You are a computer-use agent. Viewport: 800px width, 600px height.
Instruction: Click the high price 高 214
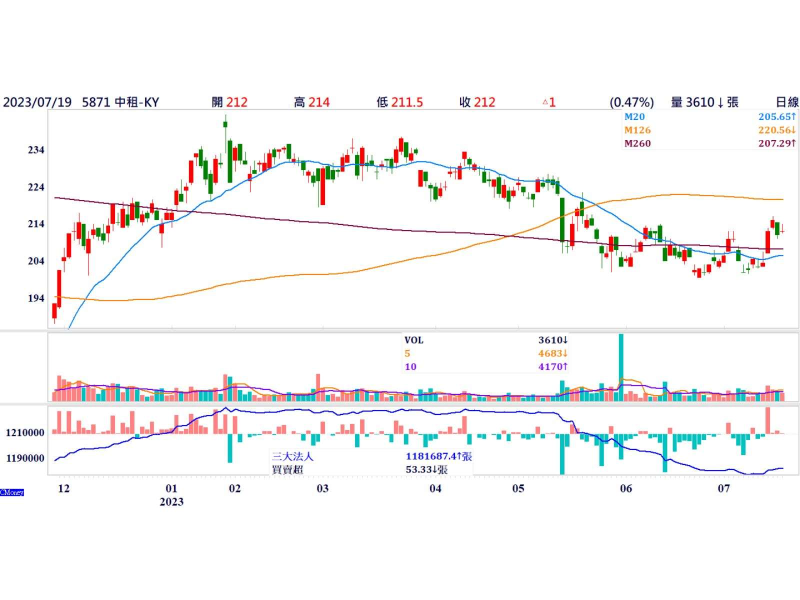[x=312, y=102]
